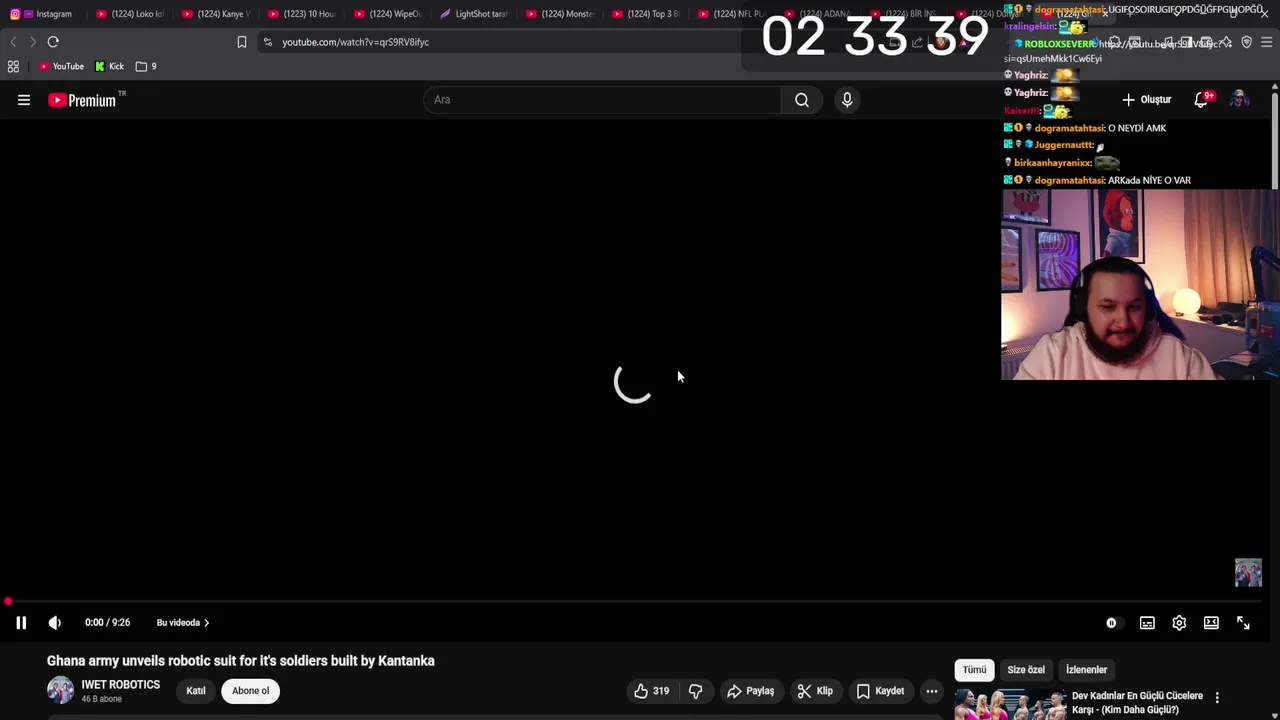Screen dimensions: 1280x720
Task: Click the 46 B abone subscriber count
Action: [101, 699]
